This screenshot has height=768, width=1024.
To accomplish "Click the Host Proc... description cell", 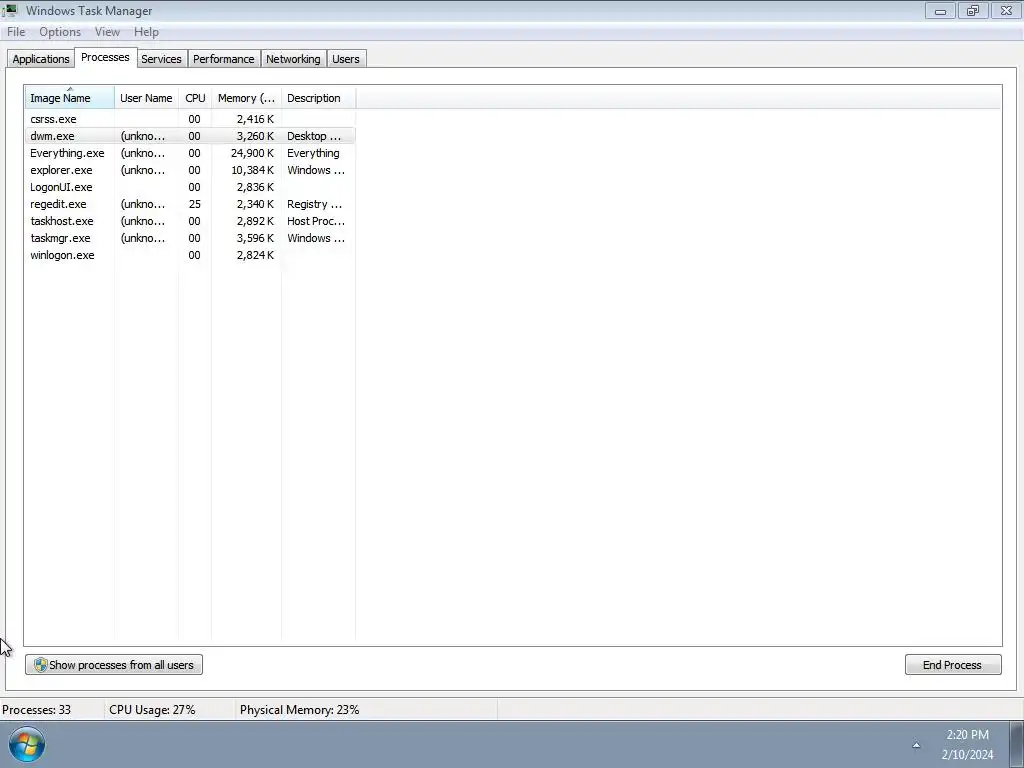I will click(x=316, y=221).
